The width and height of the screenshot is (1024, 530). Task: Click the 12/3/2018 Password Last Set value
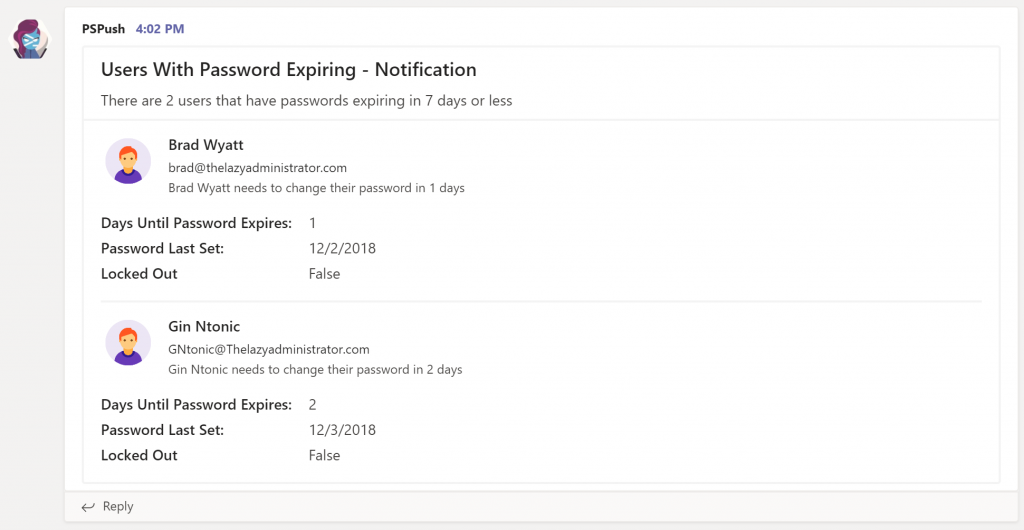(x=342, y=430)
